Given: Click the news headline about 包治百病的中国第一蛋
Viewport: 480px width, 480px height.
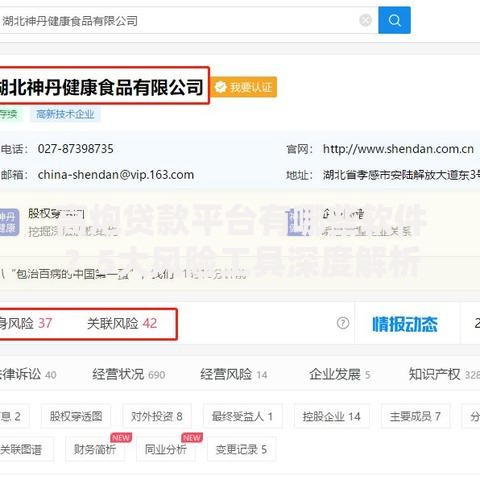Looking at the screenshot, I should coord(123,274).
